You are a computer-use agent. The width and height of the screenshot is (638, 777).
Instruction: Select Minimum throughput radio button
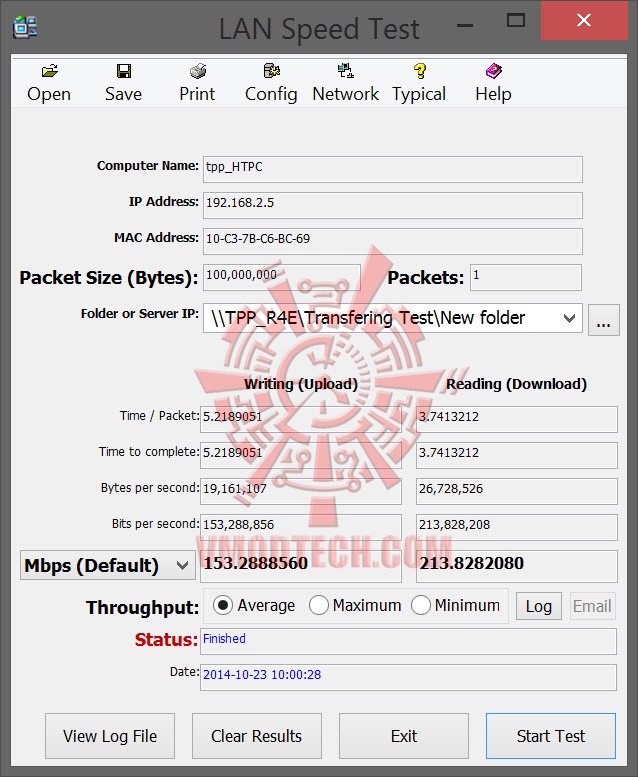[x=420, y=605]
